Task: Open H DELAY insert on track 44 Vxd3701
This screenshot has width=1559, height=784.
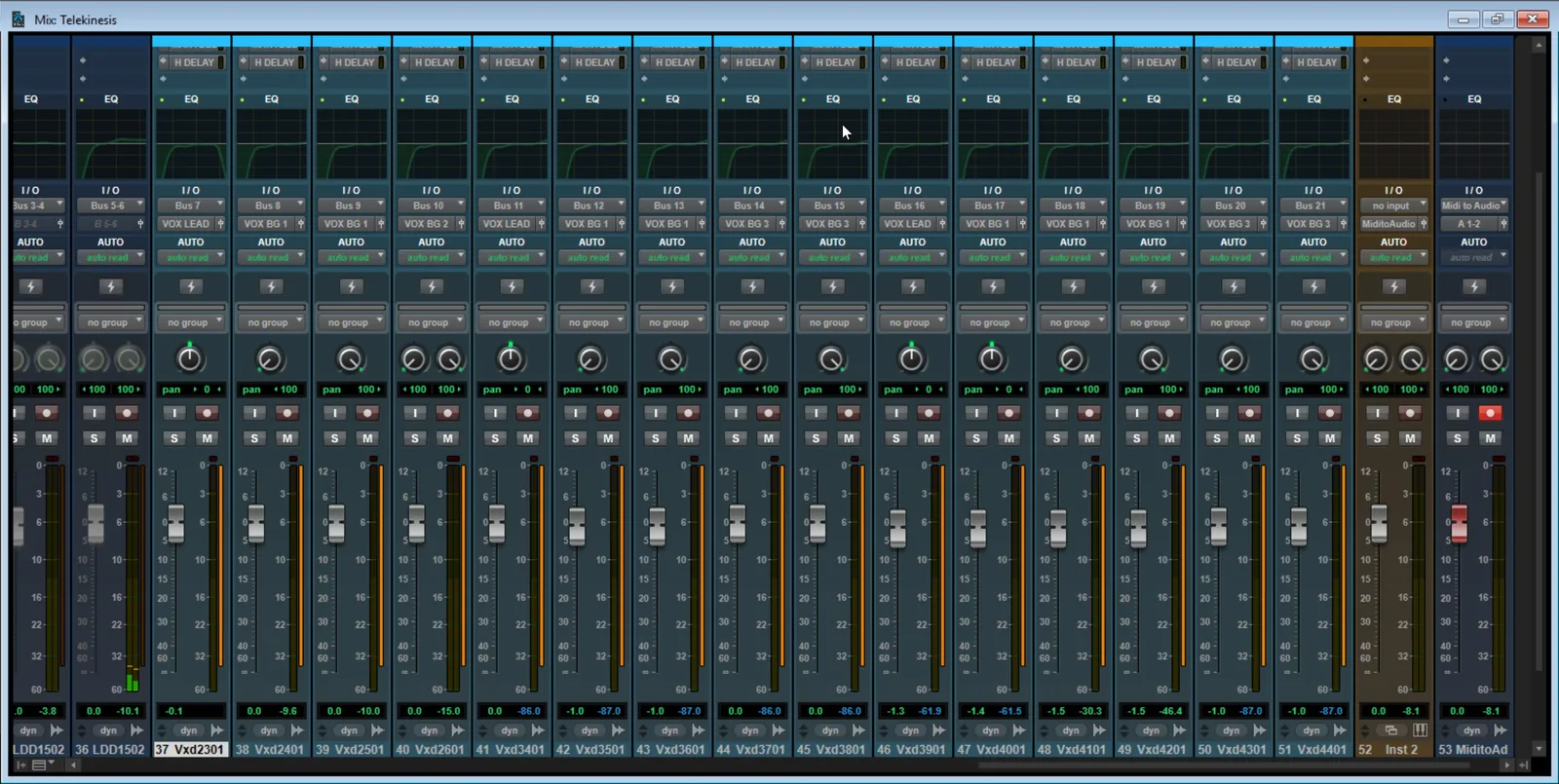Action: pos(755,62)
